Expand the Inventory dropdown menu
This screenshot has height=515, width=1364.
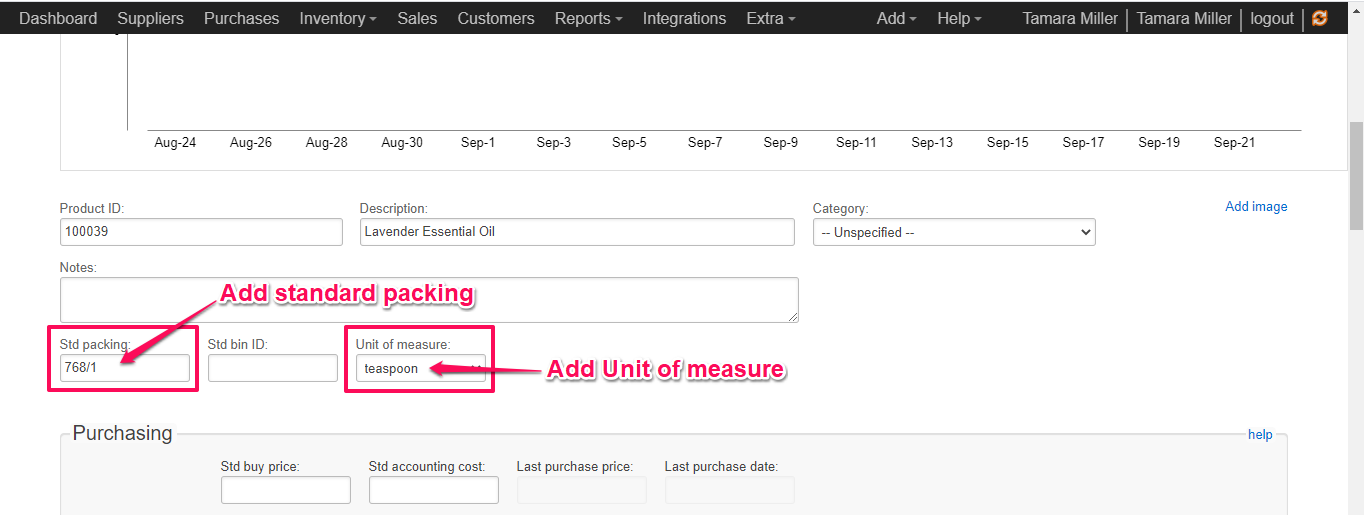pyautogui.click(x=338, y=18)
